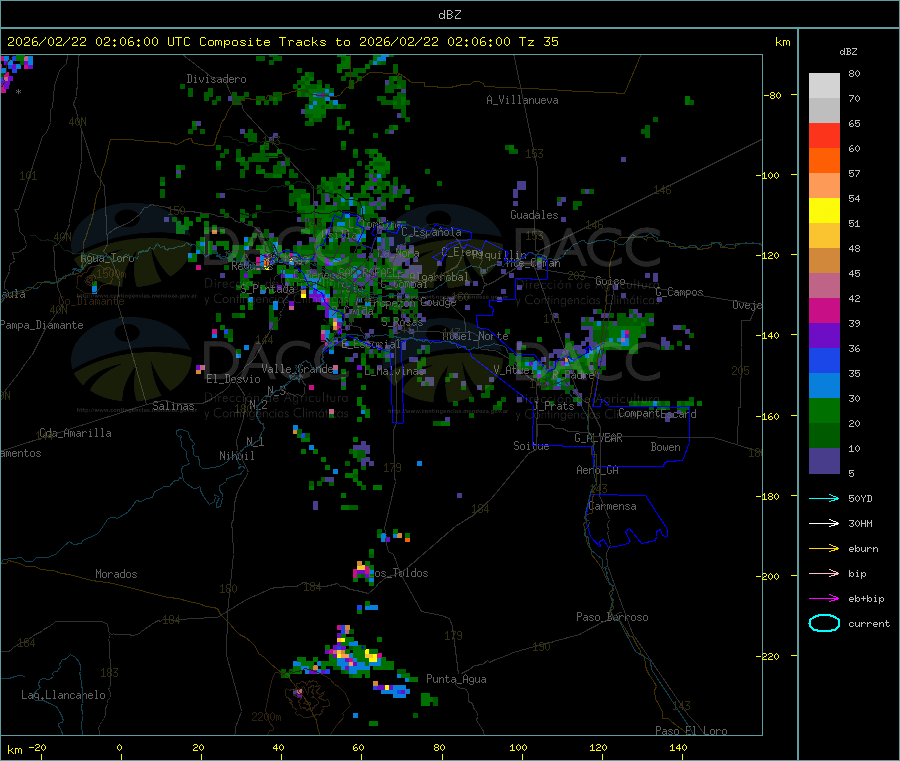Click the Huel_Norte map label
The width and height of the screenshot is (900, 761).
click(475, 336)
